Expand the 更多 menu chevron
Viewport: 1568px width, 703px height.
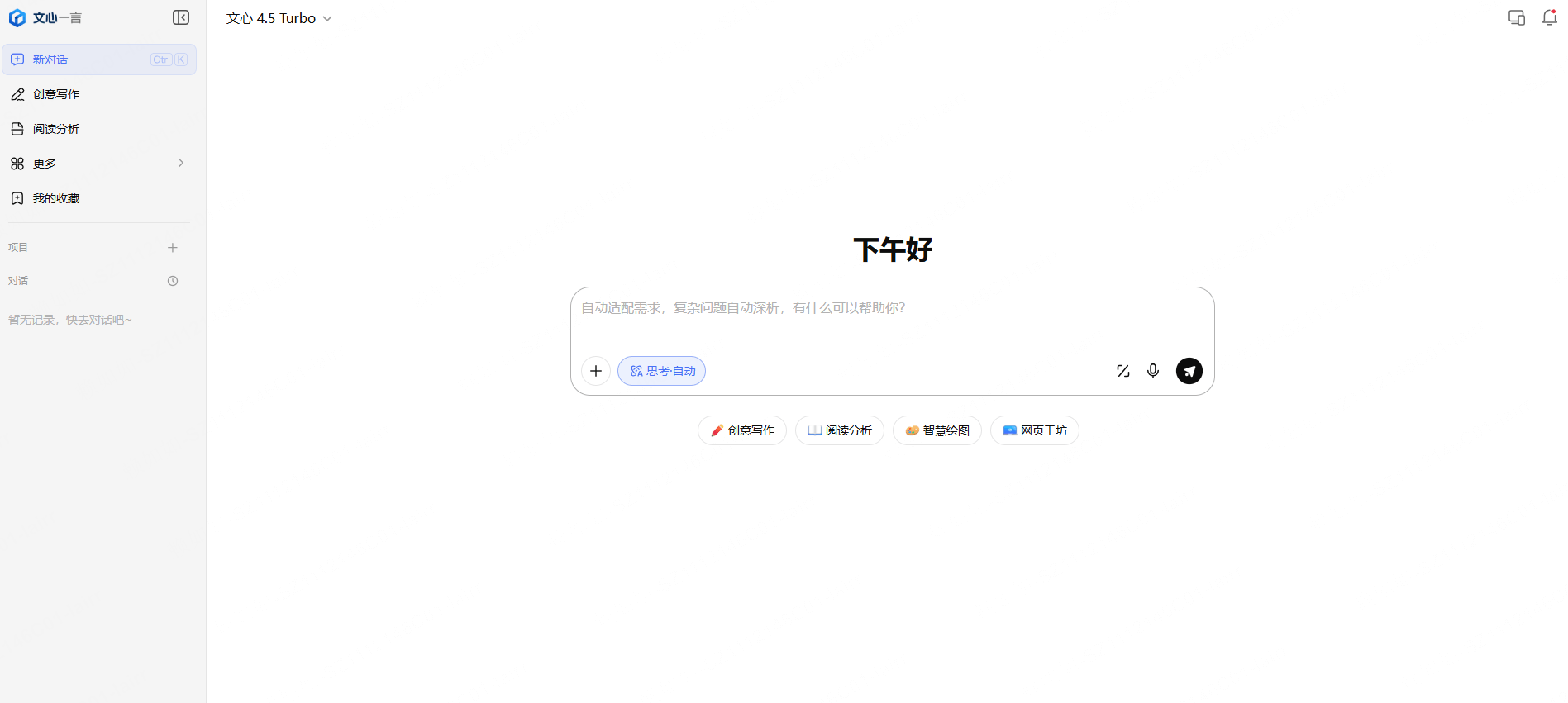tap(180, 163)
